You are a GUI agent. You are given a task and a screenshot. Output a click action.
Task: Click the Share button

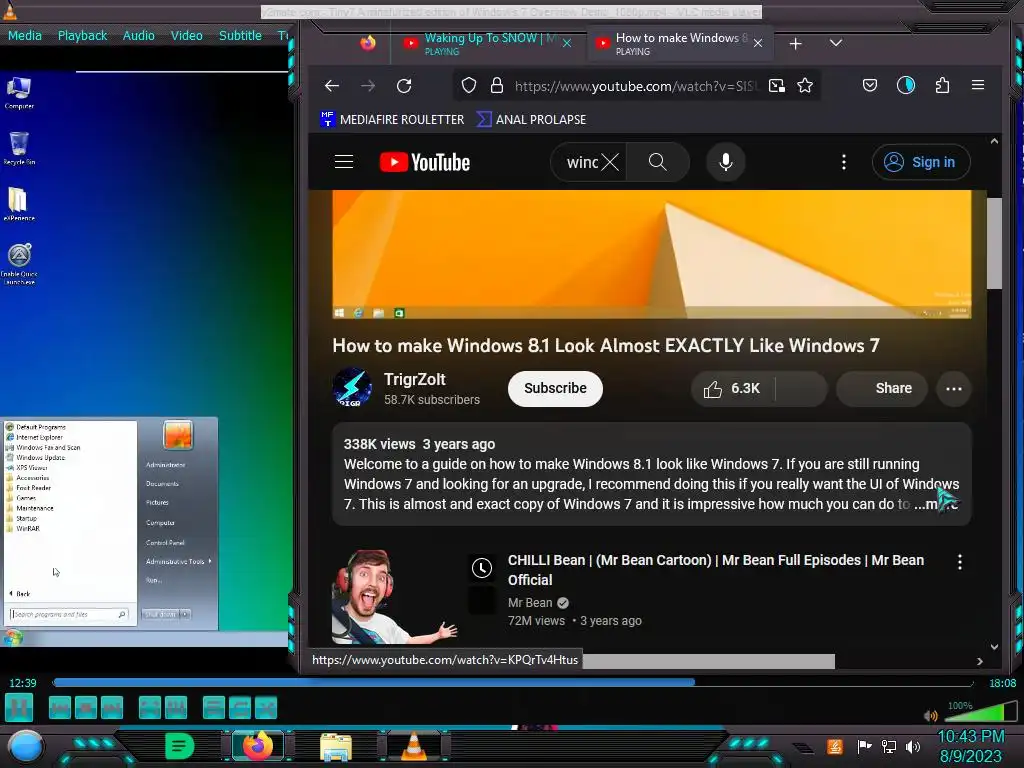[x=882, y=389]
